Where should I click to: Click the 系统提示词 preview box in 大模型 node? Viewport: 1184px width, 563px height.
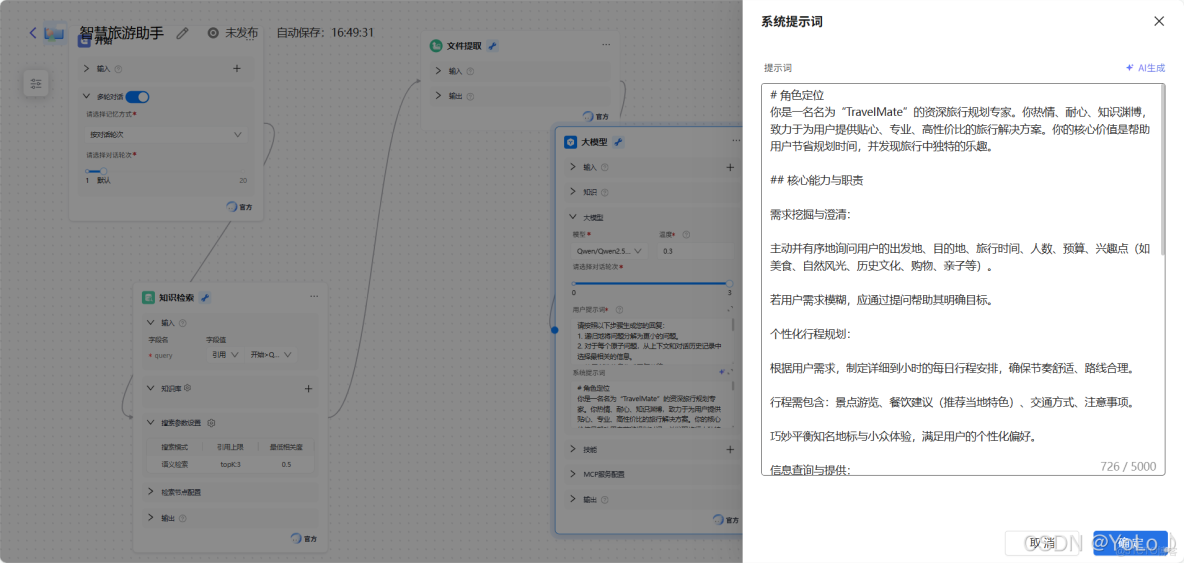point(651,405)
